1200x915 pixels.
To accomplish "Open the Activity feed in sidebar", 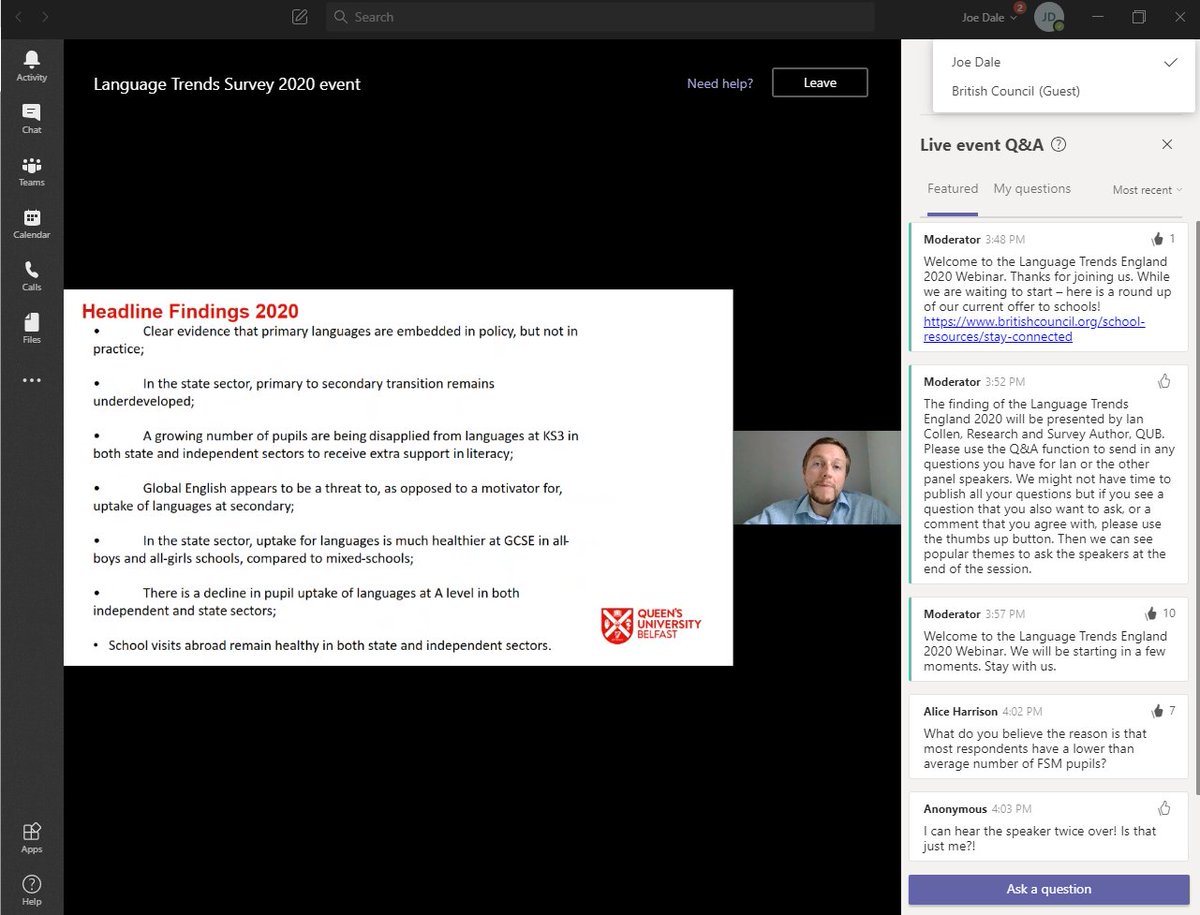I will click(x=32, y=65).
